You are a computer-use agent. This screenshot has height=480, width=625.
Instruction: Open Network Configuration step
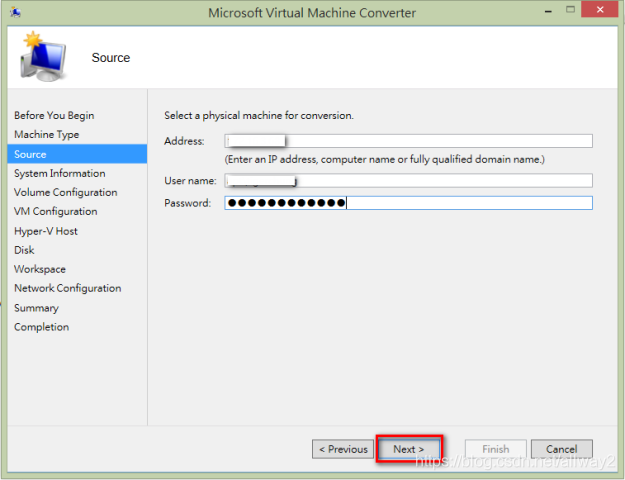tap(68, 288)
